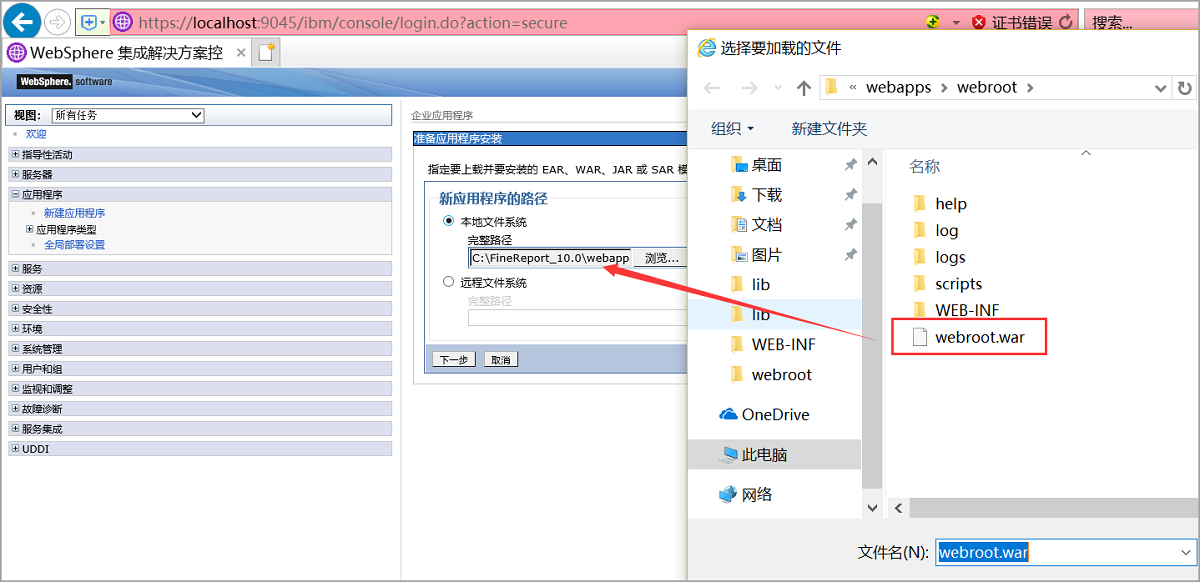
Task: Expand the 系统管理 section
Action: coord(14,349)
